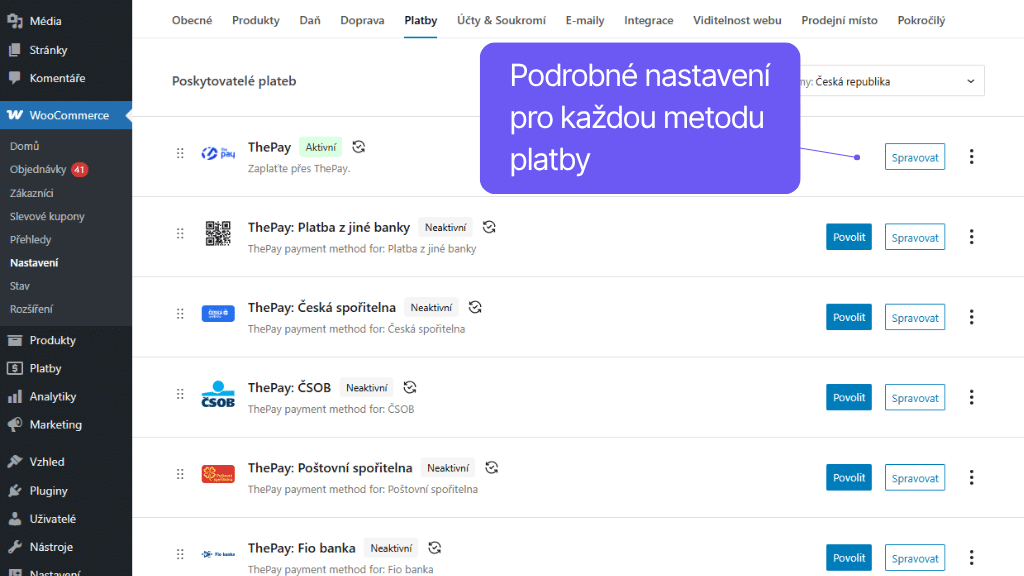Open the three-dot menu for ČSOB
This screenshot has width=1024, height=576.
pos(972,397)
